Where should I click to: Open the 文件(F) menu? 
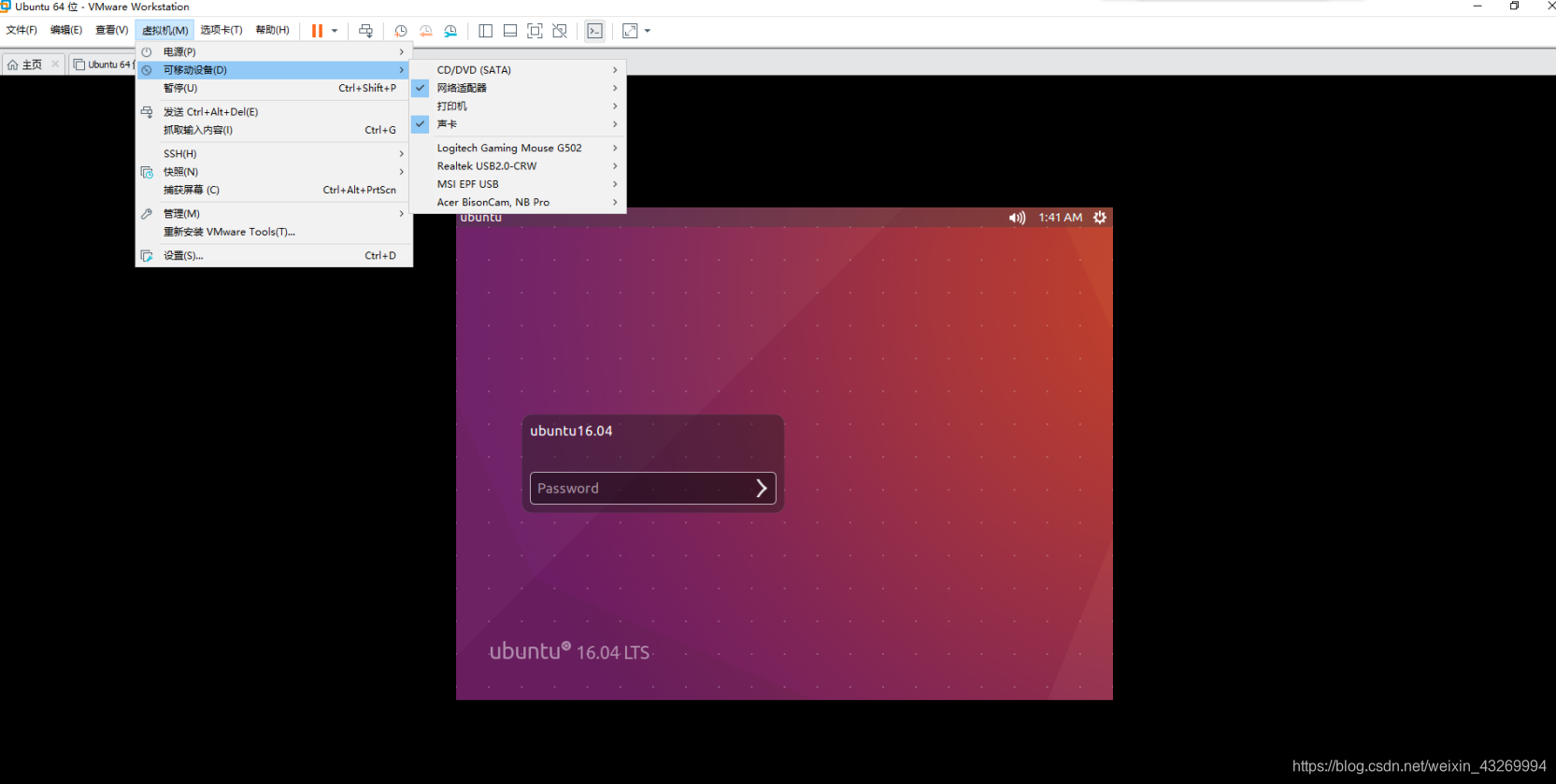(x=21, y=30)
